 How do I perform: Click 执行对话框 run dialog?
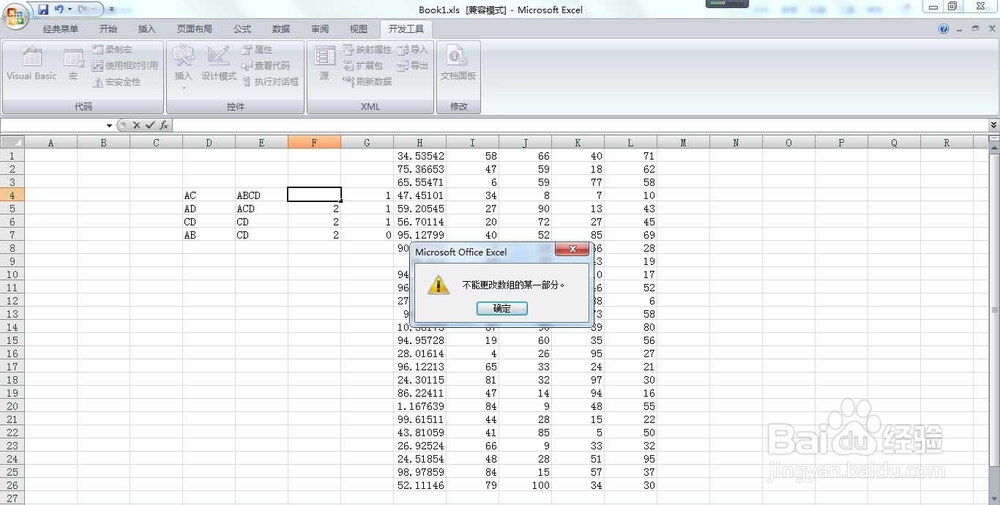(x=270, y=82)
